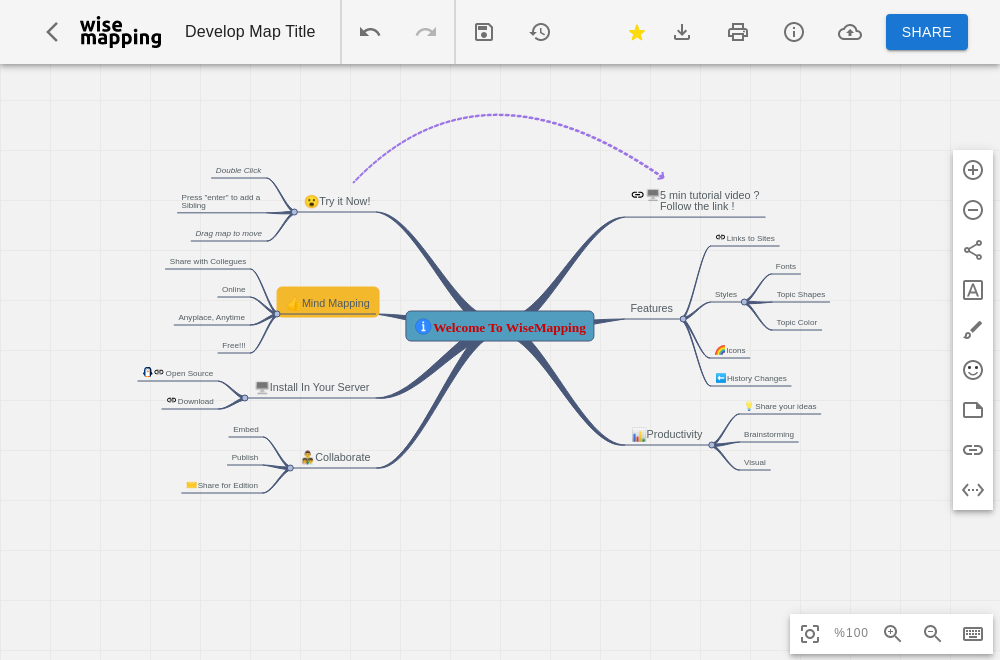The image size is (1000, 660).
Task: Select the Productivity topic
Action: point(667,435)
